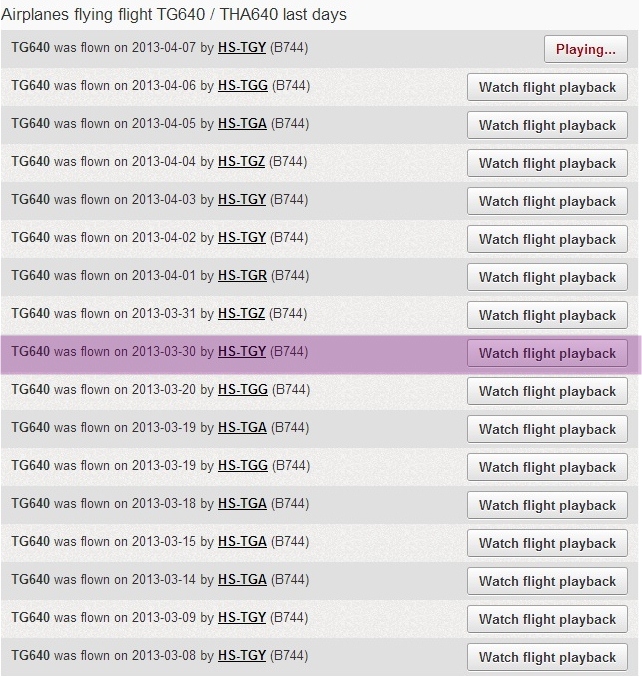Play back the 2013-03-15 flight
This screenshot has height=676, width=642.
pos(547,543)
